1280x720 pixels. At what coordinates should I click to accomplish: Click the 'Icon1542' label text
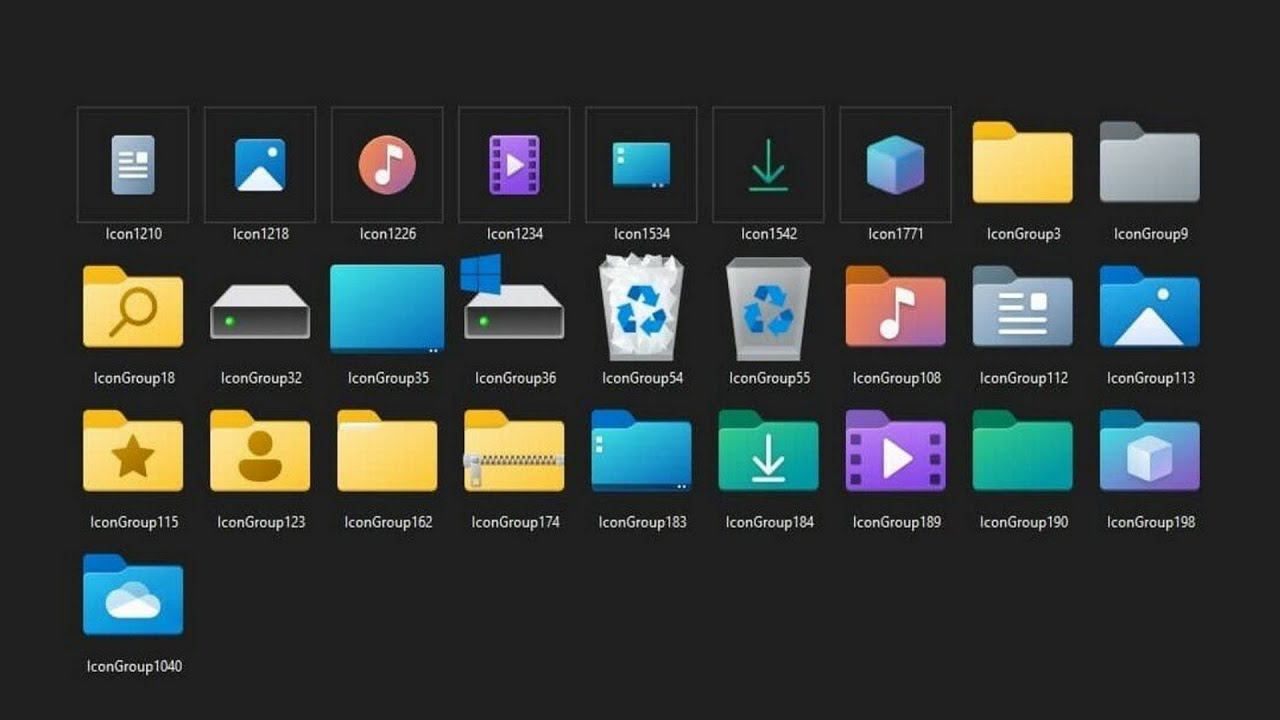pos(768,234)
